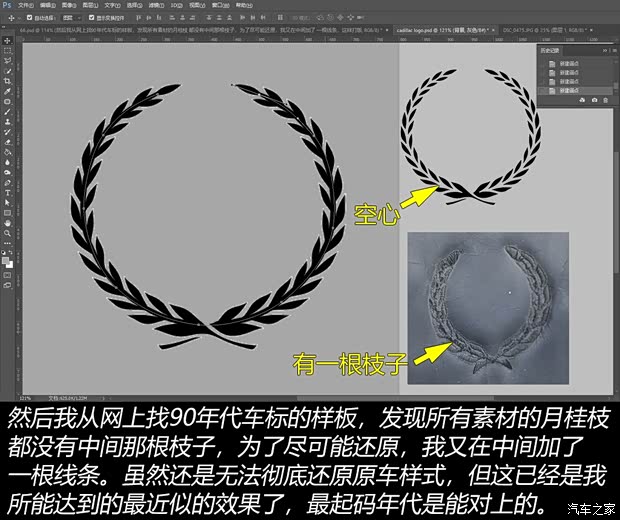The height and width of the screenshot is (520, 620).
Task: Click the zoom percentage field in status bar
Action: coord(26,398)
